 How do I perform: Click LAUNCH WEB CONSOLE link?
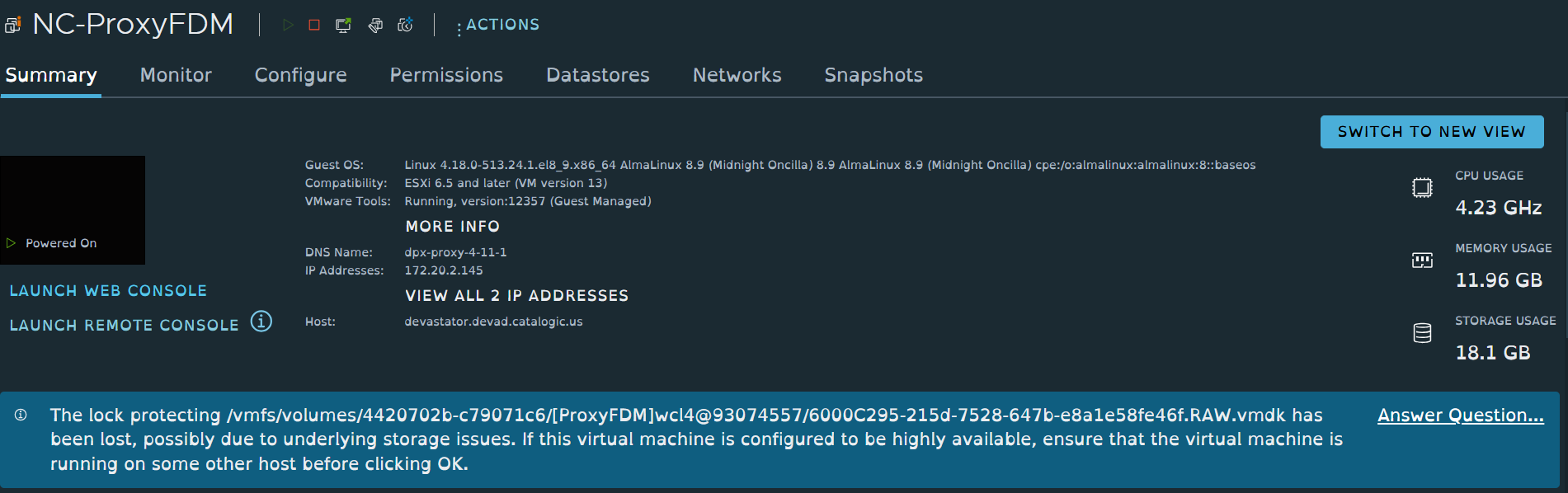pyautogui.click(x=108, y=291)
